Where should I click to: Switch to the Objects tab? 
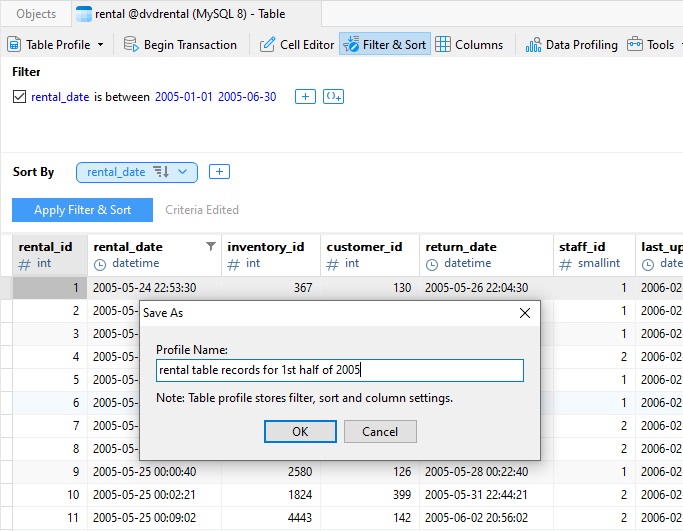tap(36, 14)
